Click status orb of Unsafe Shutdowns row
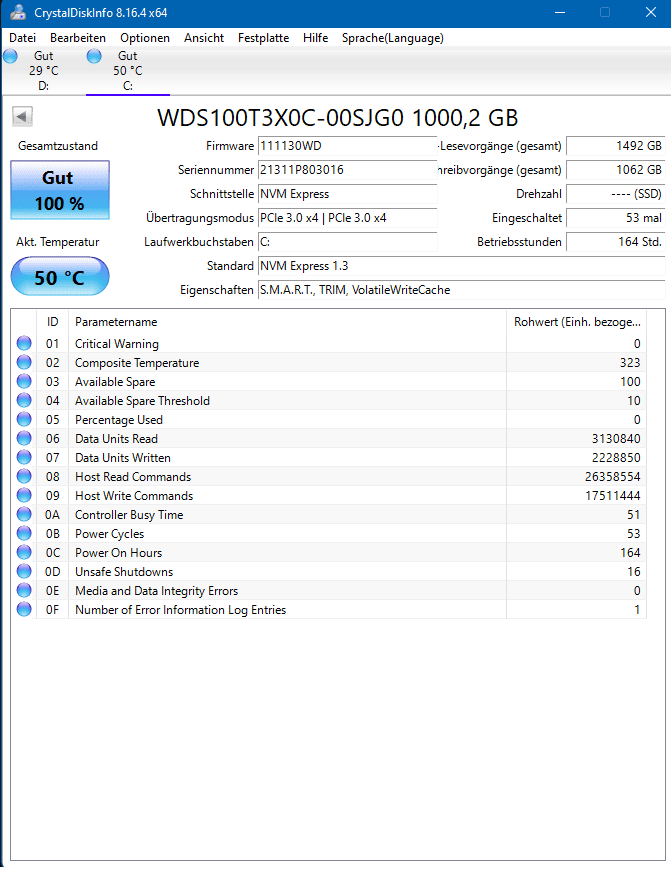 24,571
